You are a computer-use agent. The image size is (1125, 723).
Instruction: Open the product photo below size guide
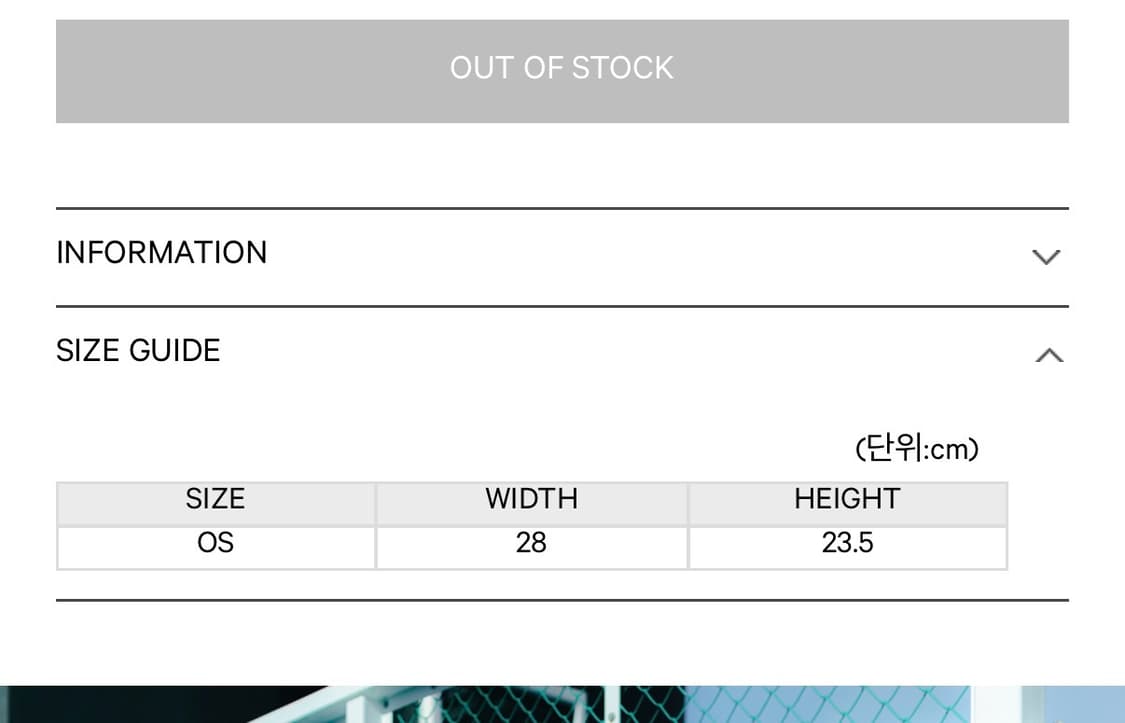[x=562, y=704]
